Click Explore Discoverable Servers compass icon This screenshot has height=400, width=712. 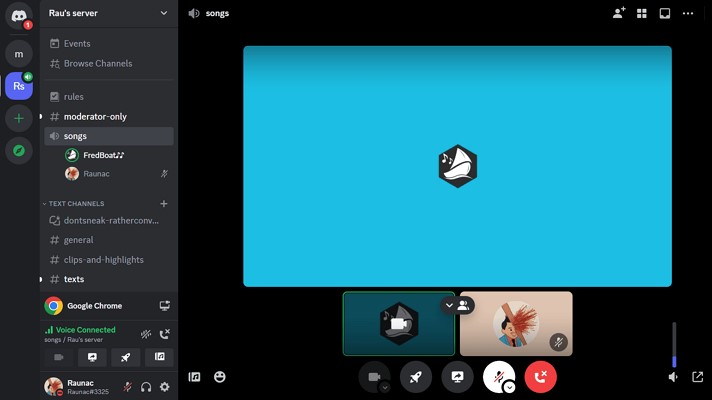point(19,151)
